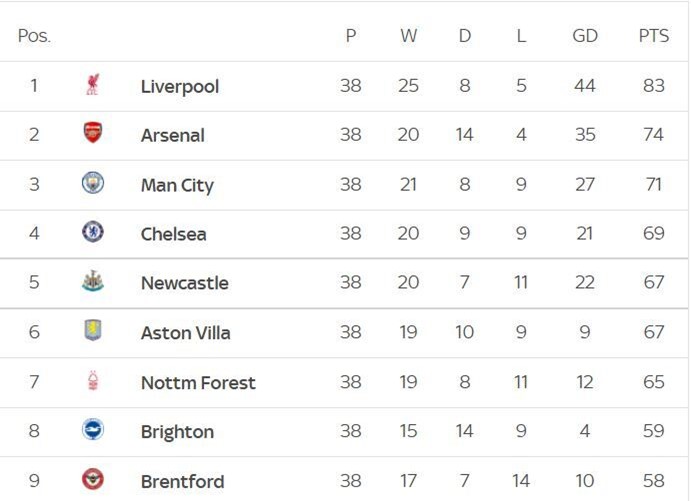Click the Man City club crest
Image resolution: width=691 pixels, height=501 pixels.
pyautogui.click(x=93, y=183)
